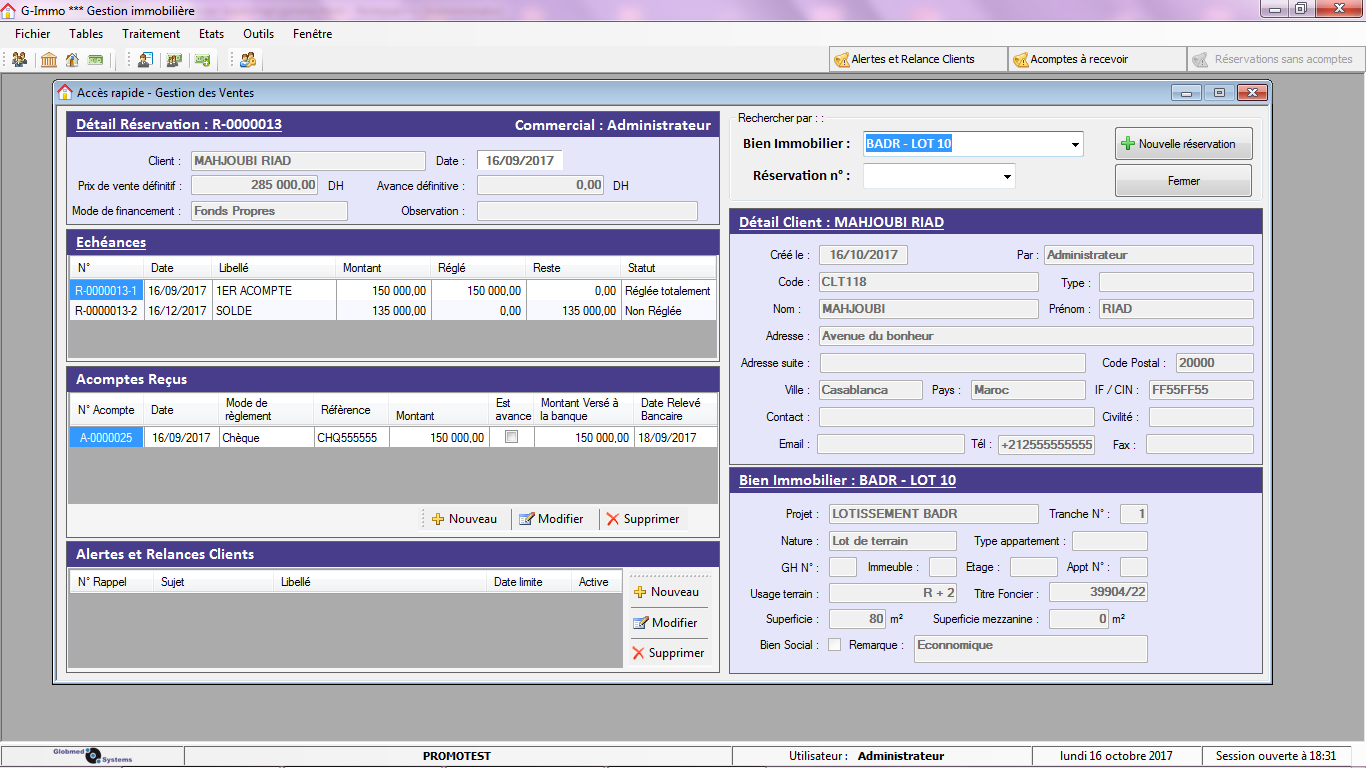Screen dimensions: 1366x768
Task: Open the Alertes et Relance Clients panel
Action: click(x=918, y=59)
